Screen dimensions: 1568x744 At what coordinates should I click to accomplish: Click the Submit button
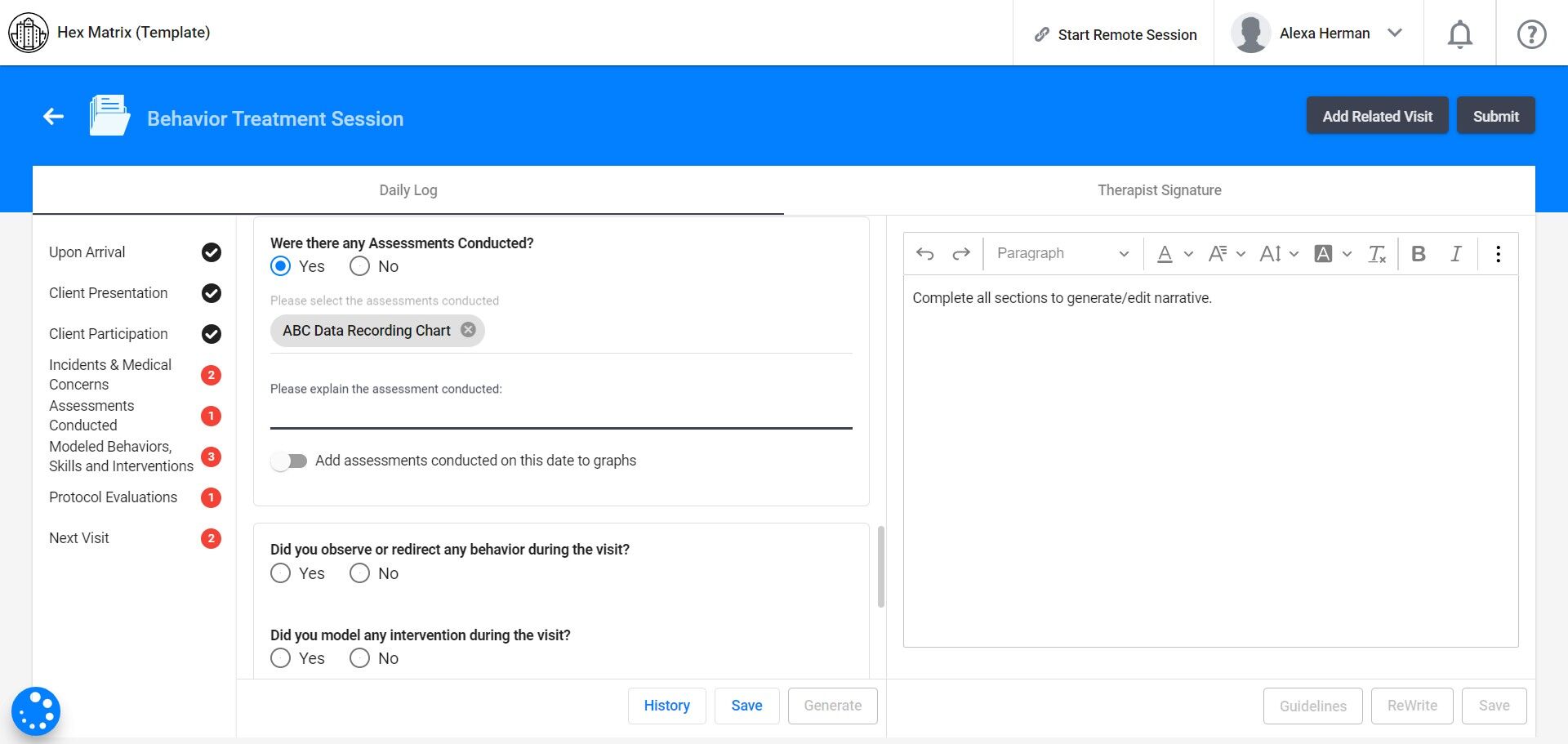tap(1495, 116)
